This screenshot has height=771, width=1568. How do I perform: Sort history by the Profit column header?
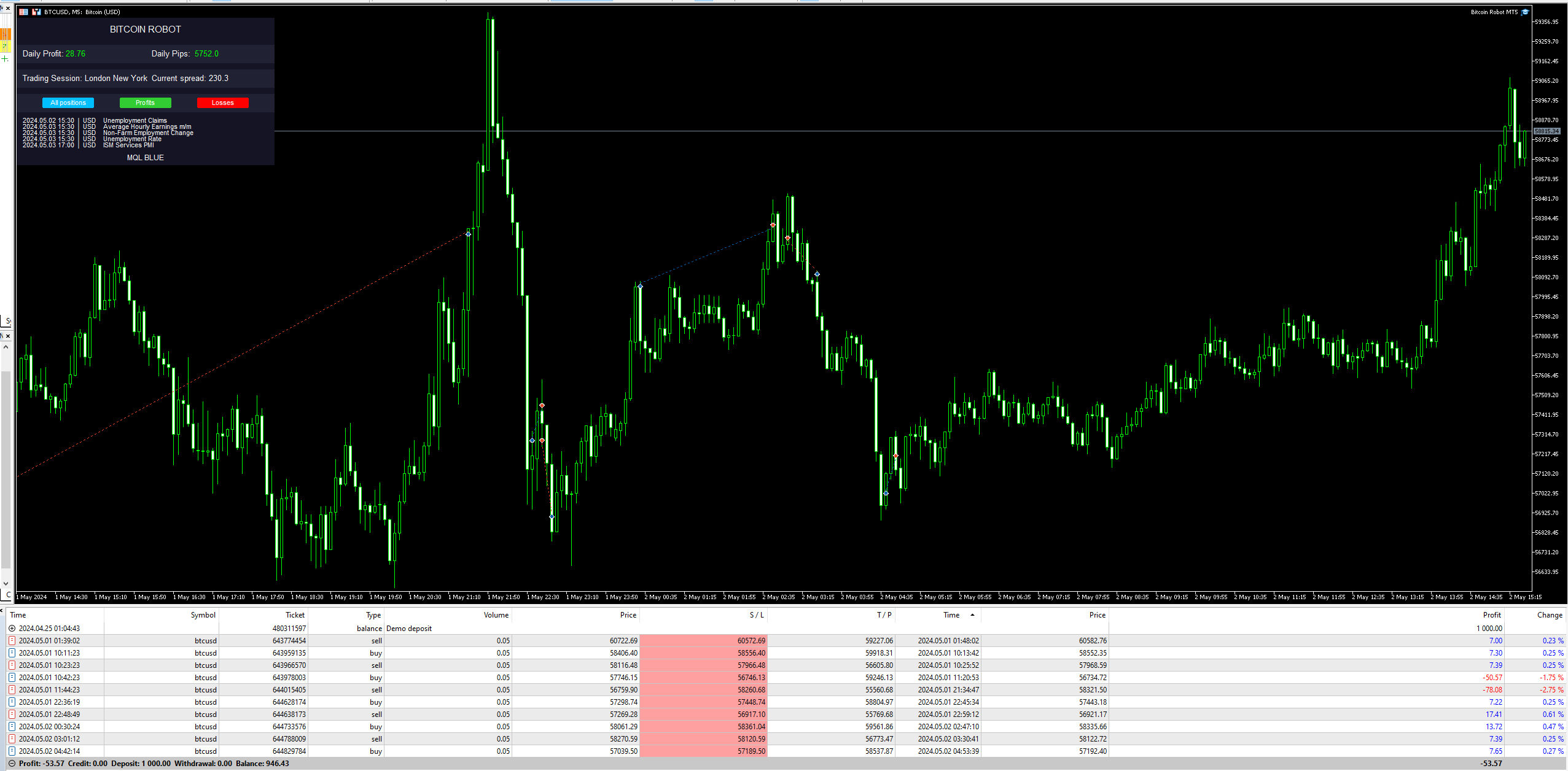point(1491,614)
